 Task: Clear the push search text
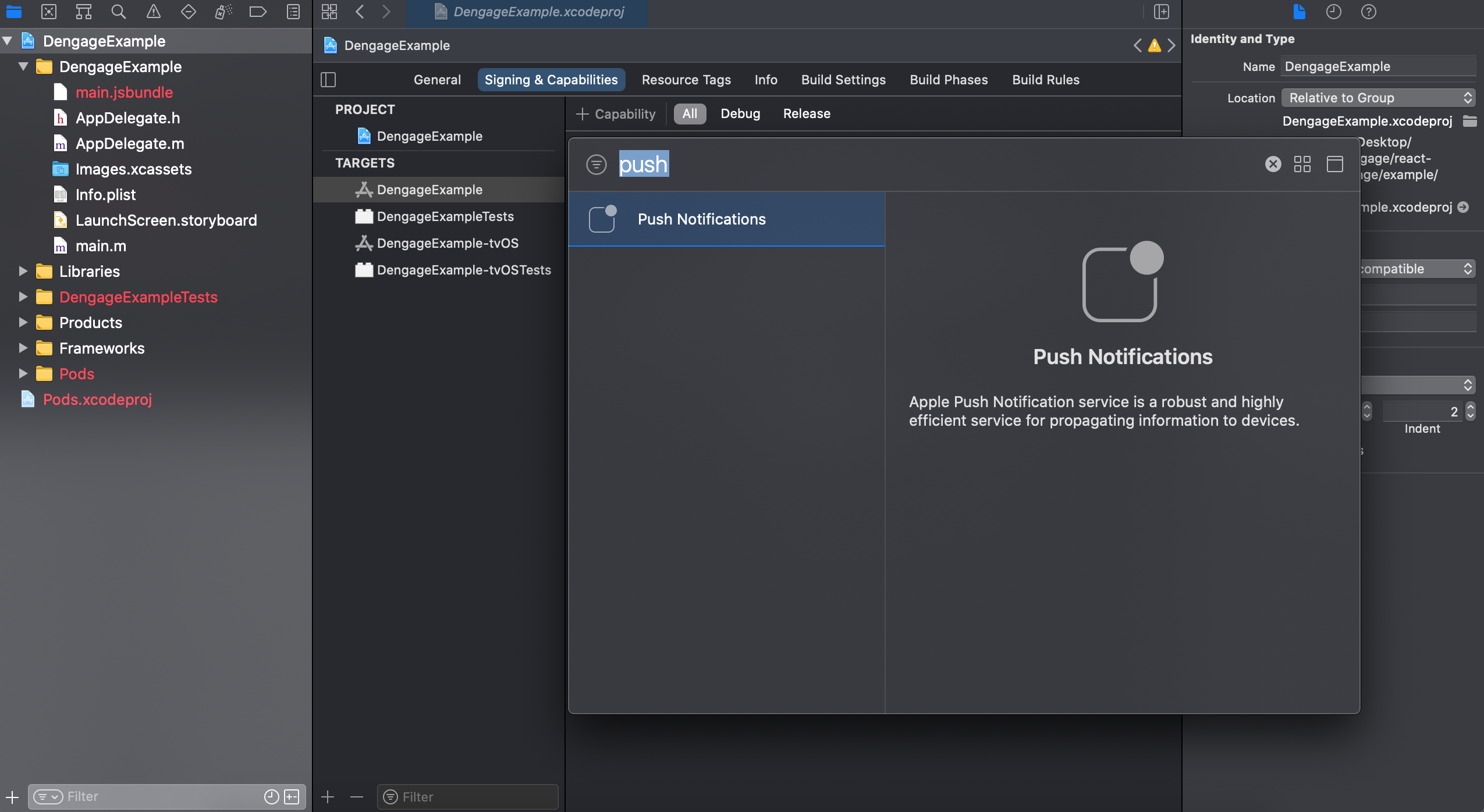coord(1273,164)
